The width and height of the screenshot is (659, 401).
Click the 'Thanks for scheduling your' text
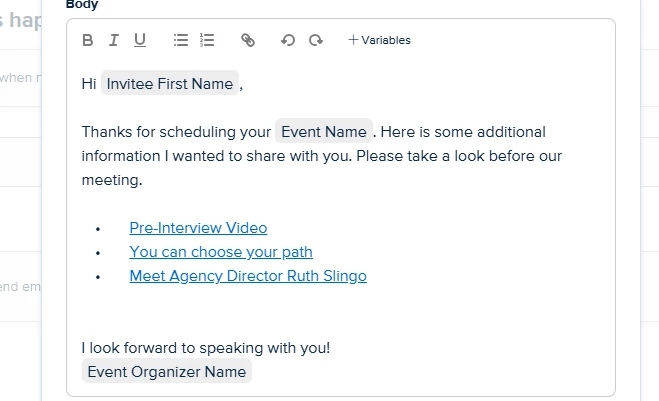click(x=176, y=132)
